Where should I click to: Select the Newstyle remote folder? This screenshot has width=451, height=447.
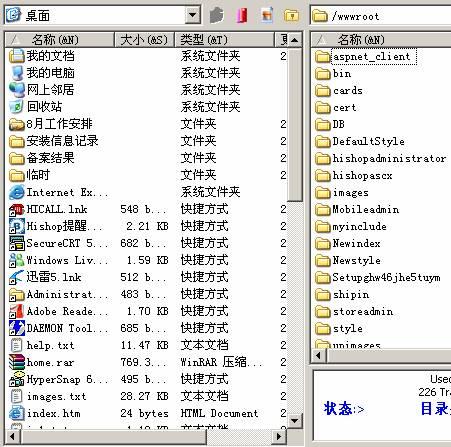click(348, 261)
